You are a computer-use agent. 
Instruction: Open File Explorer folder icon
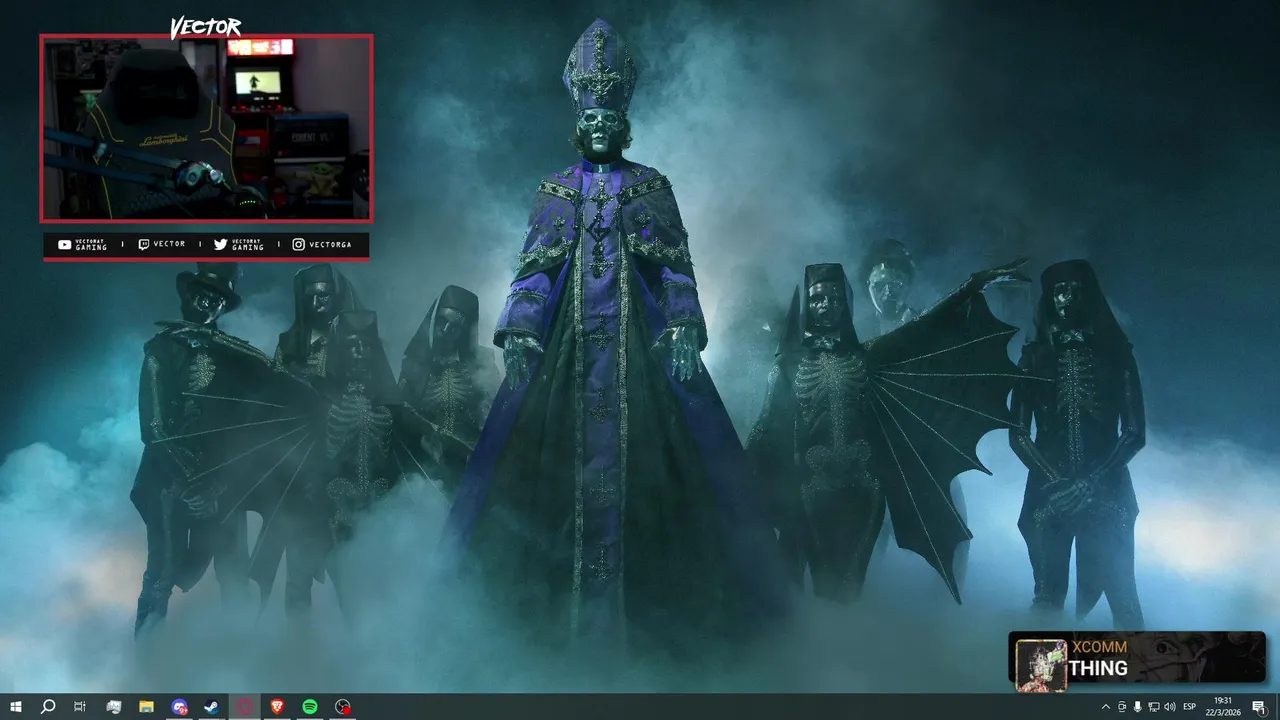point(146,707)
